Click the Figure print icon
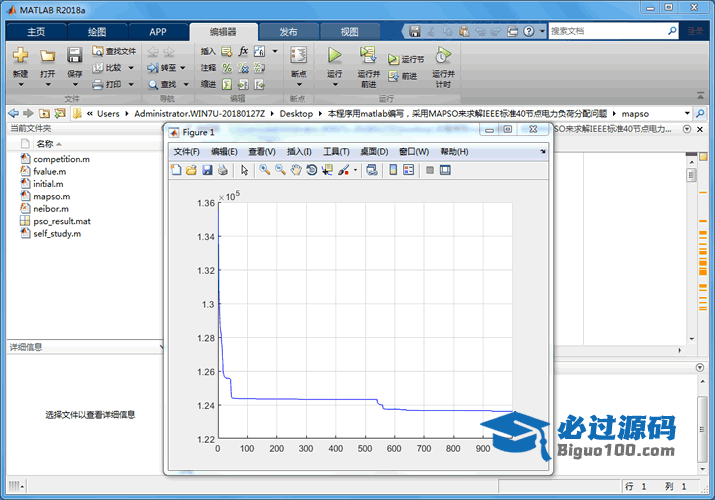 coord(223,170)
